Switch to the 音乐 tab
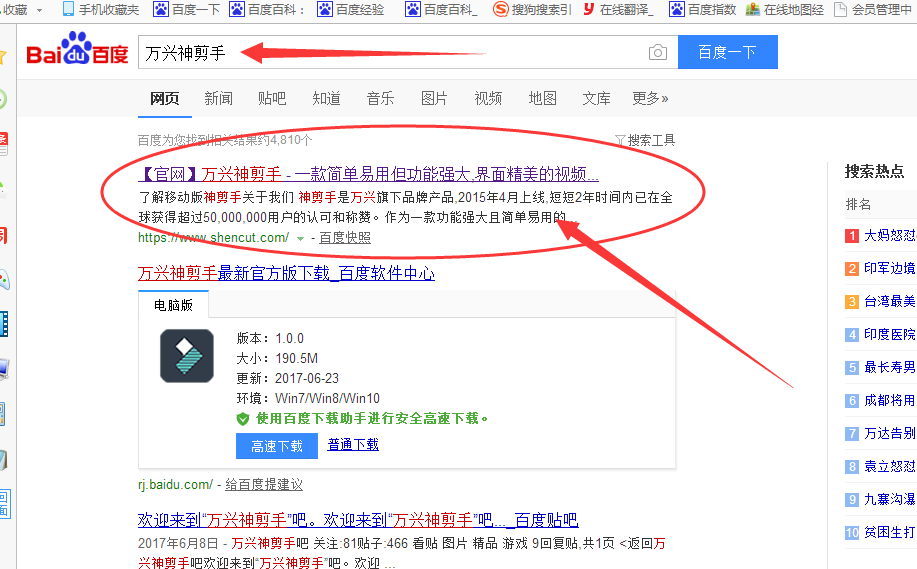The height and width of the screenshot is (569, 917). pos(380,98)
